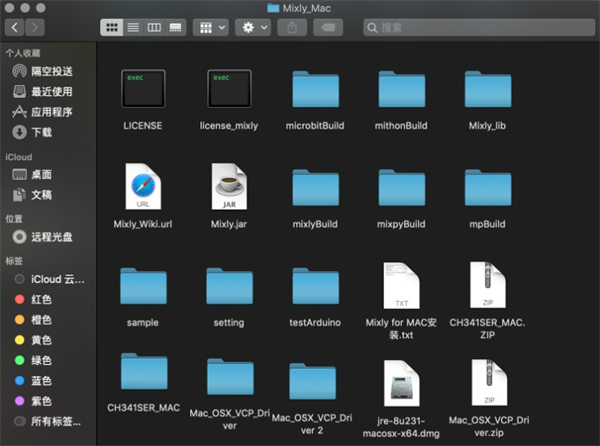Open AirDrop (隔空投送) in sidebar

pos(43,71)
